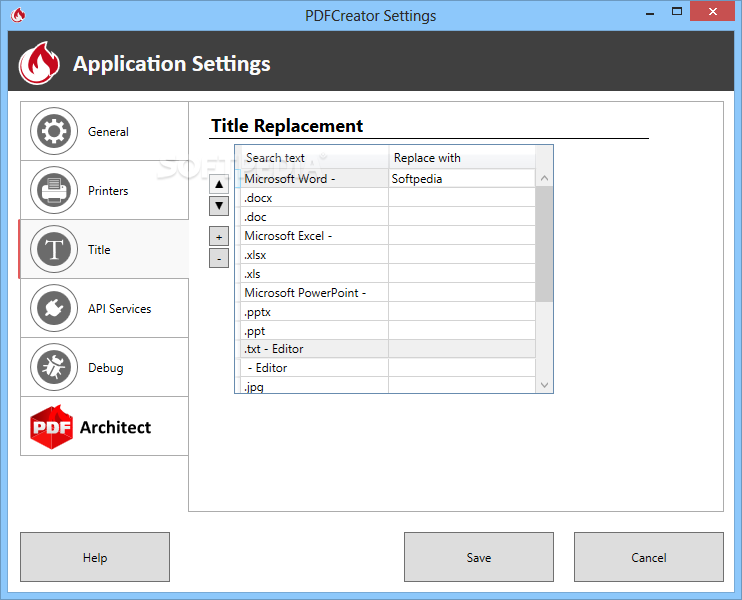
Task: Click the Help button
Action: [x=95, y=557]
